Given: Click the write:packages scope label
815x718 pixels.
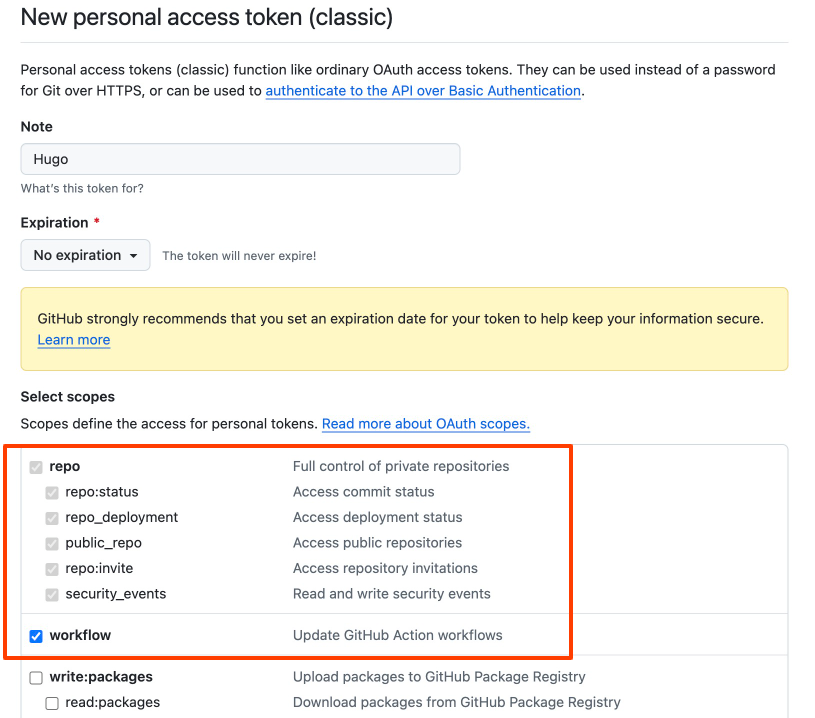Looking at the screenshot, I should pos(101,676).
